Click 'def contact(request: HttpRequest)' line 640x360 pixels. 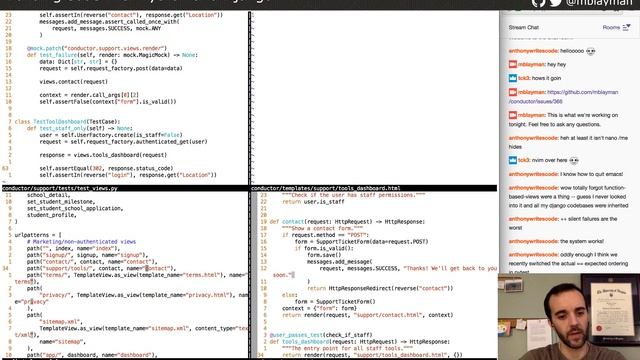click(347, 222)
